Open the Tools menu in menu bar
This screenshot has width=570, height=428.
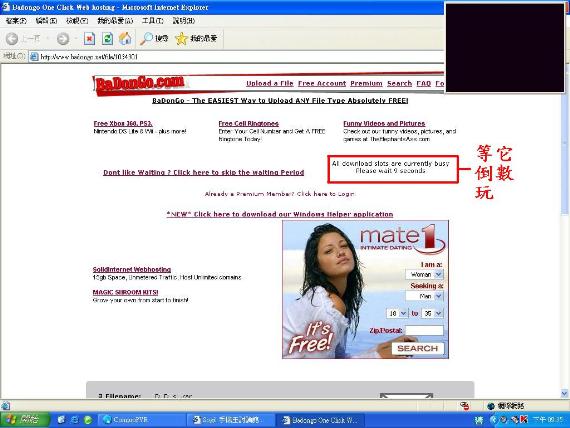(152, 21)
